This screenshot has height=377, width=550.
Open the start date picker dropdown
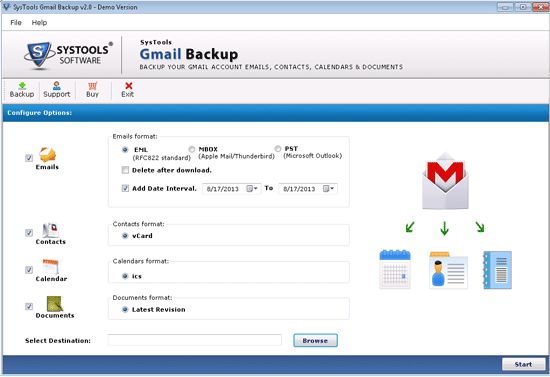(x=253, y=189)
